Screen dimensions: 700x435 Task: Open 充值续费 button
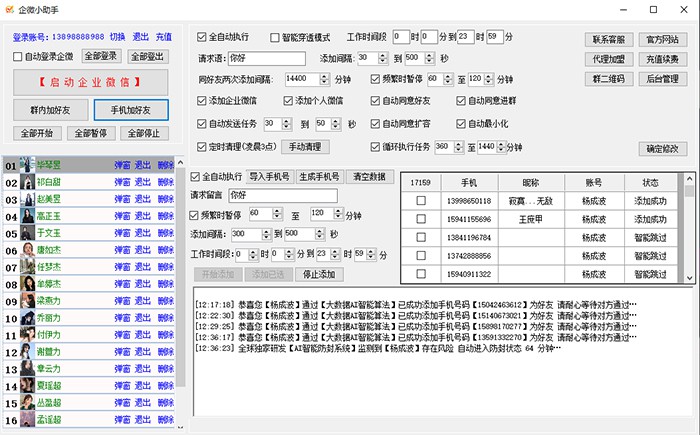[x=662, y=59]
